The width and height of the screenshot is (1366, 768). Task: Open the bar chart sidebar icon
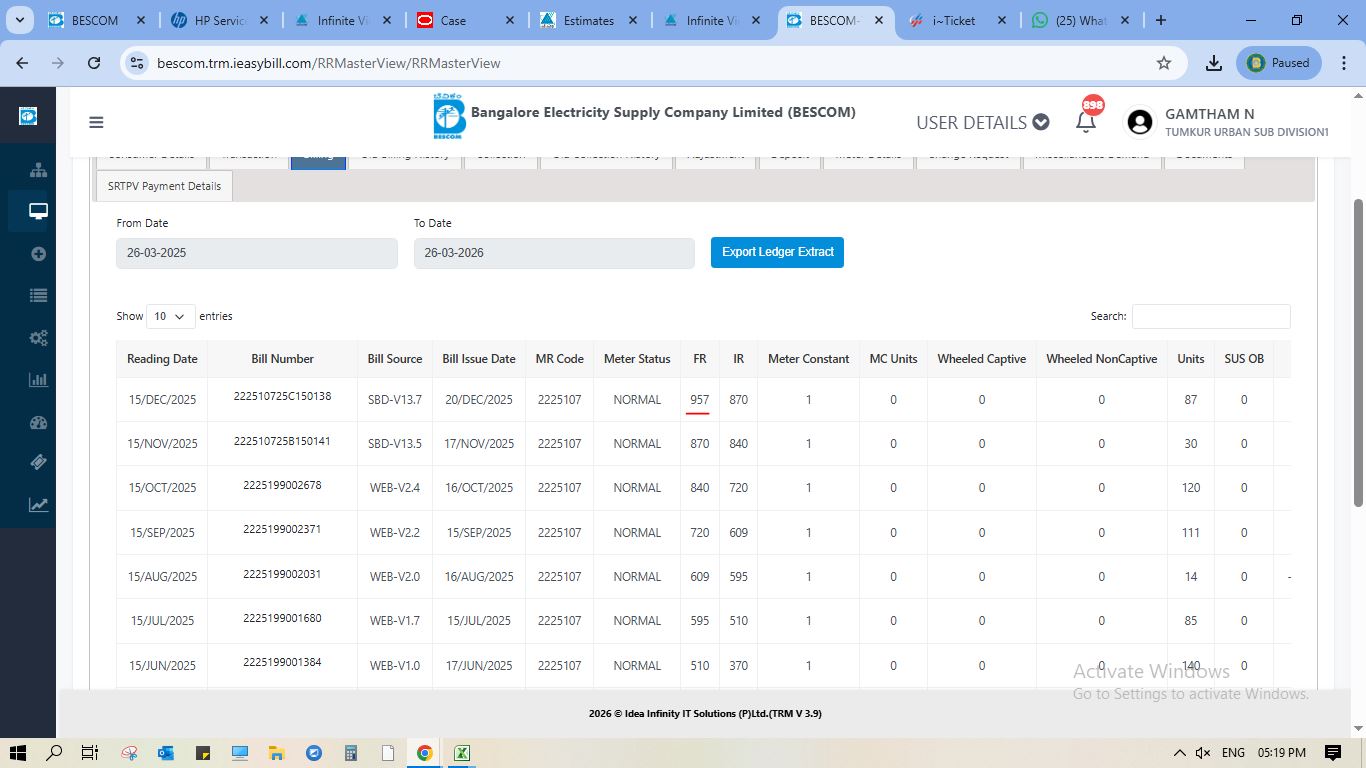(38, 380)
